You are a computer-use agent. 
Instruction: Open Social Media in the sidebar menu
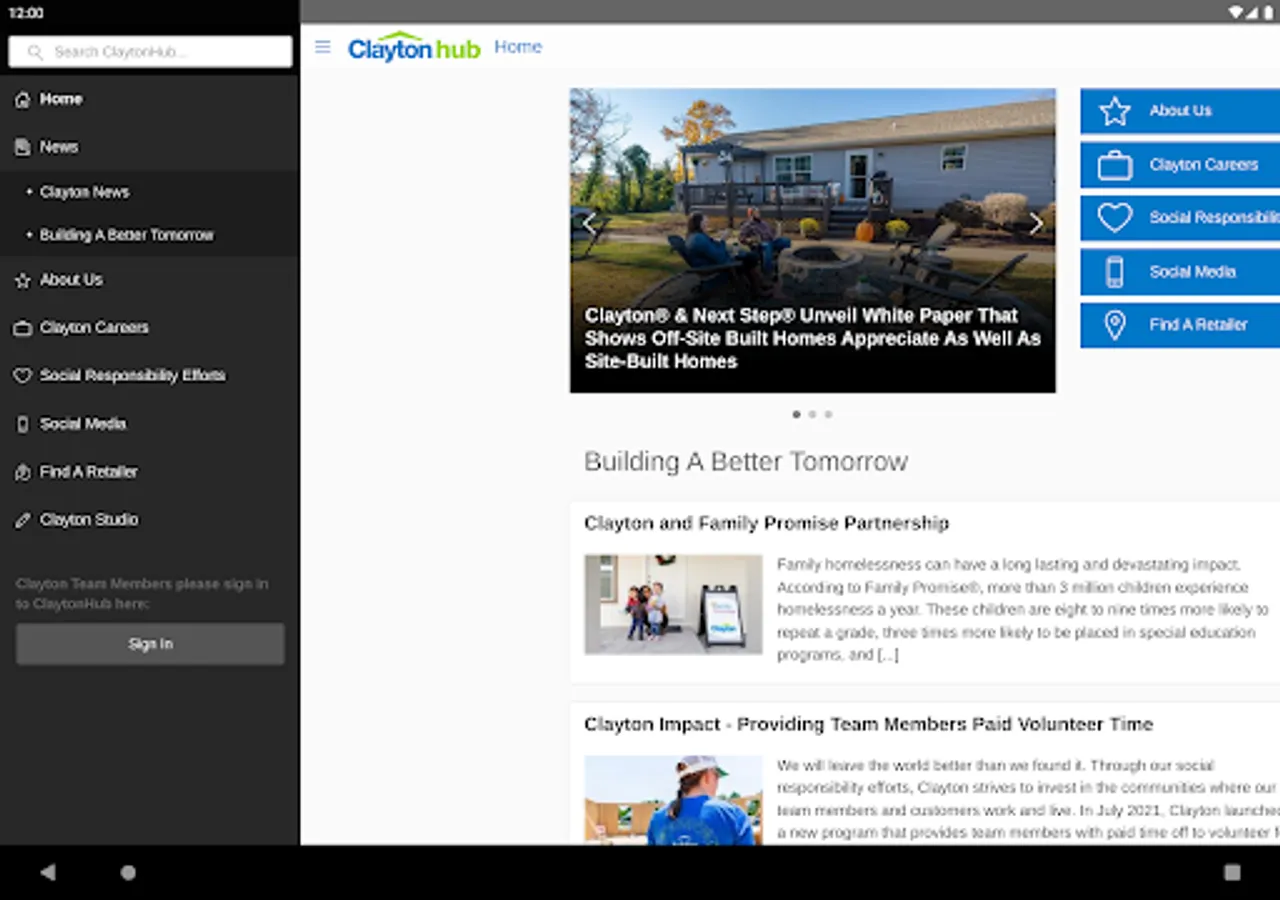point(150,424)
